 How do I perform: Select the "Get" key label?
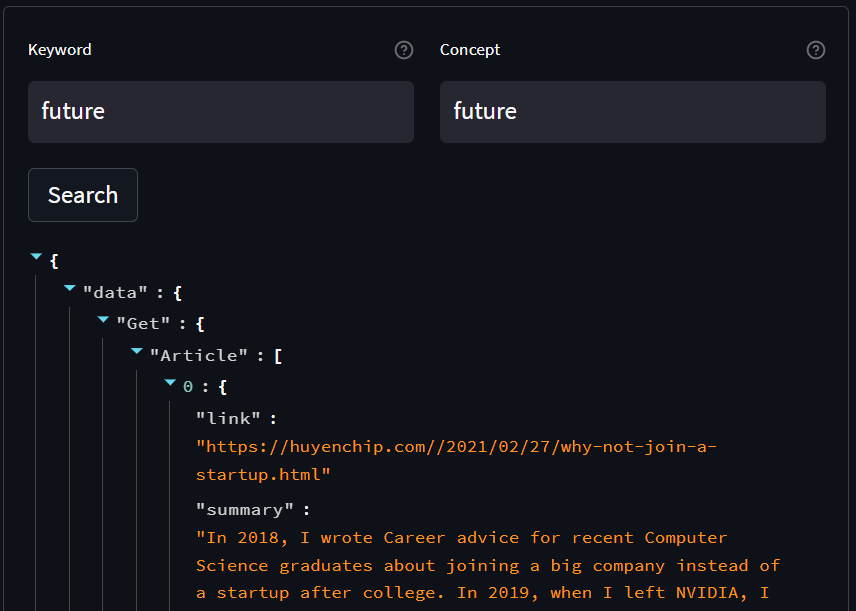pyautogui.click(x=143, y=324)
